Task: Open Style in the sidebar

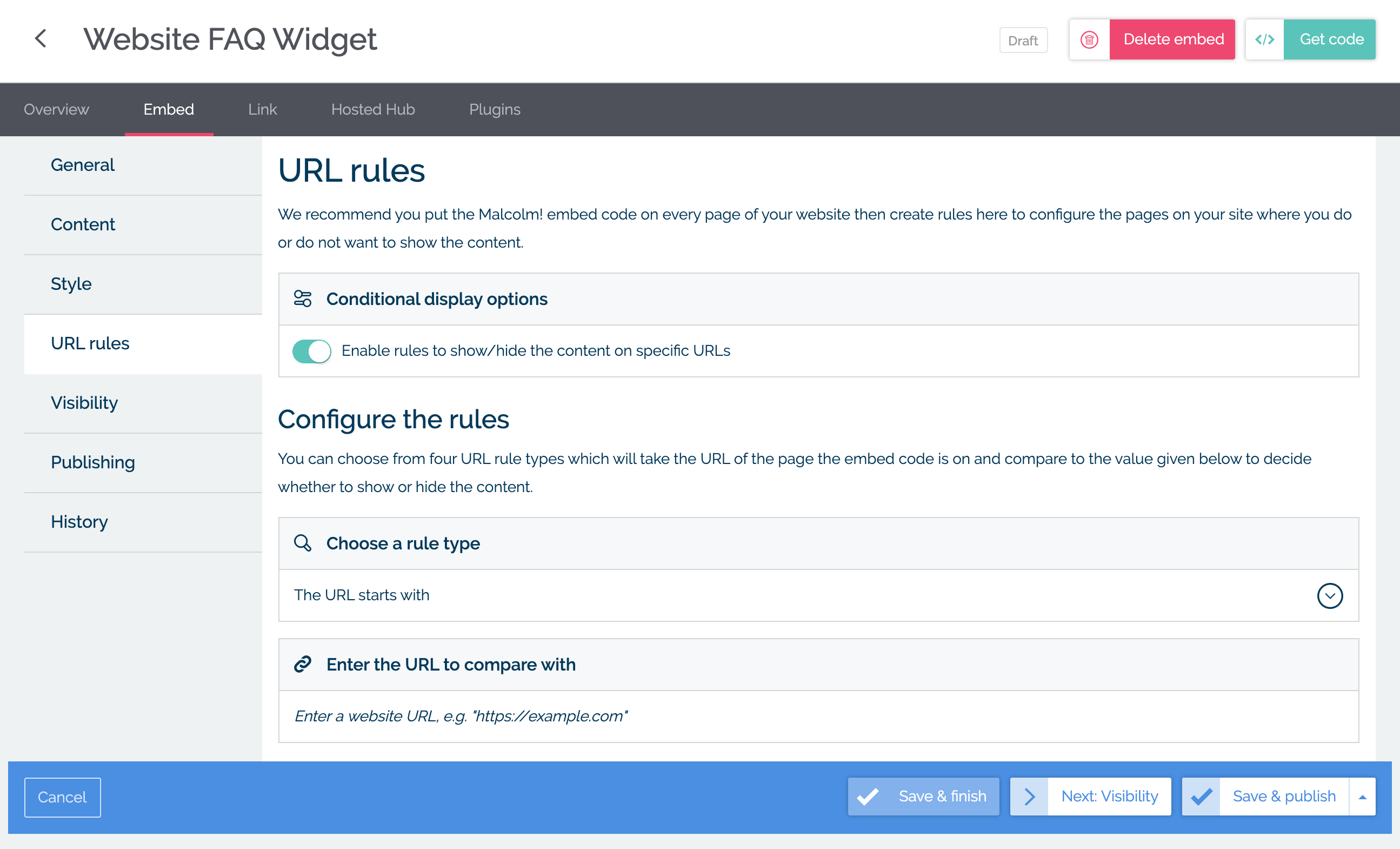Action: point(143,284)
